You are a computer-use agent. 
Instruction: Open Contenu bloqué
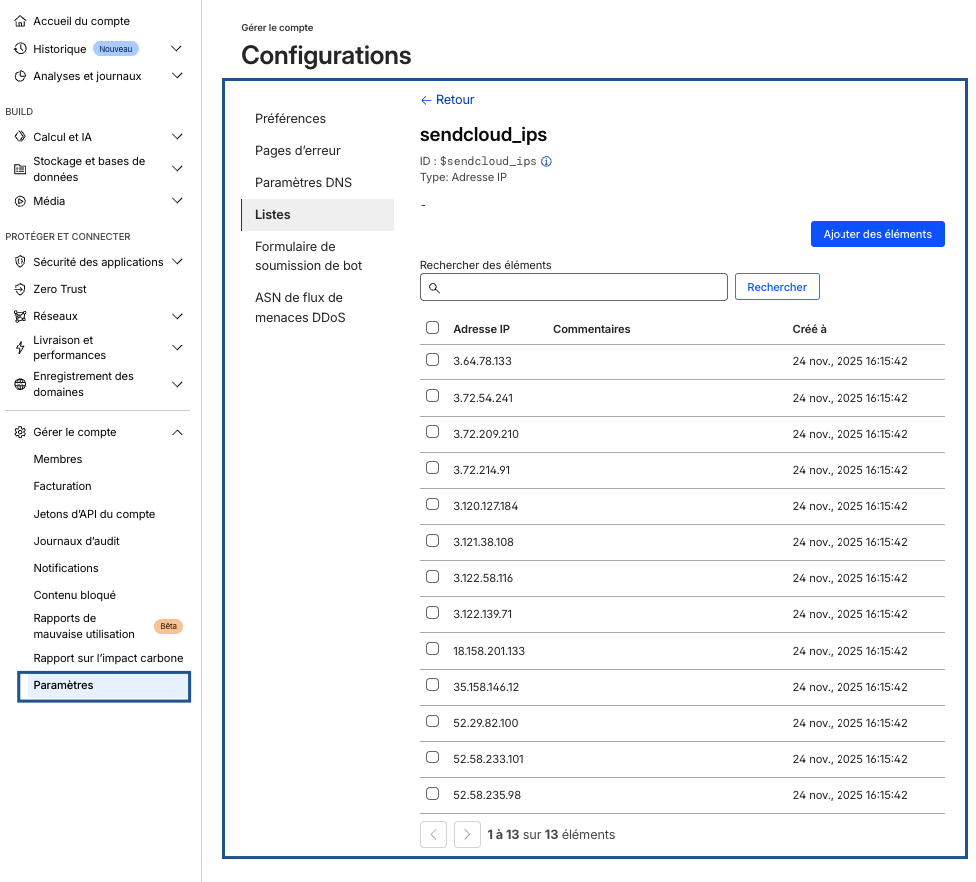[74, 595]
